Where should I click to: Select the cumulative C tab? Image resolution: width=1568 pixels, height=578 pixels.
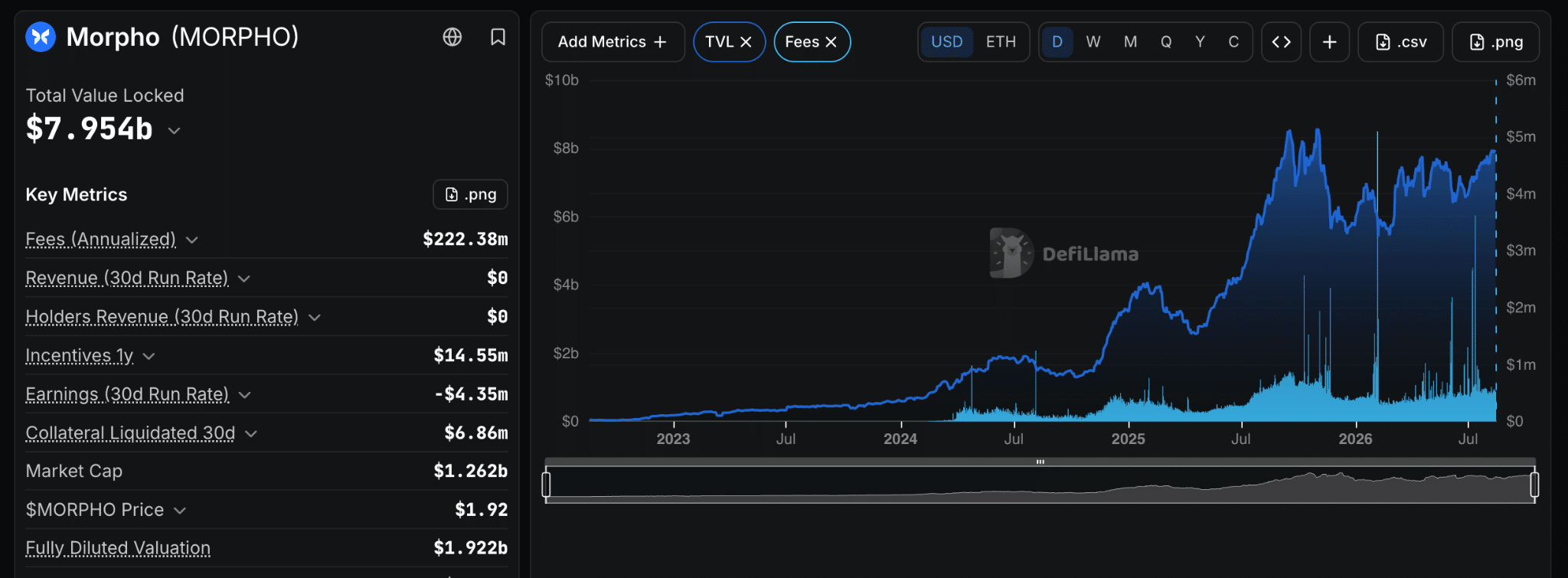(x=1233, y=42)
